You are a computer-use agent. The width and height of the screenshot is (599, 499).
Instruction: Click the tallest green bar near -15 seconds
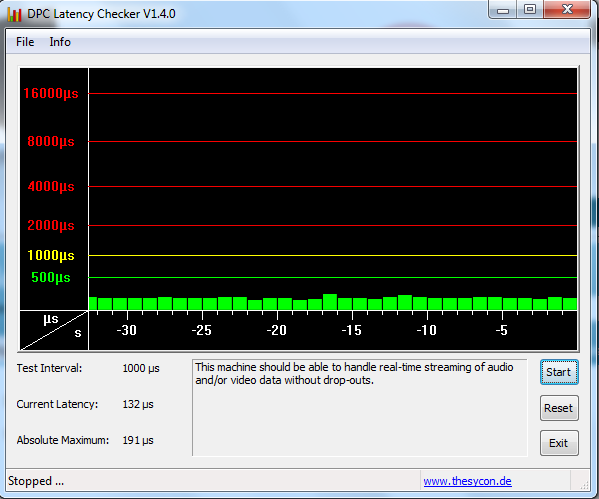(x=330, y=302)
